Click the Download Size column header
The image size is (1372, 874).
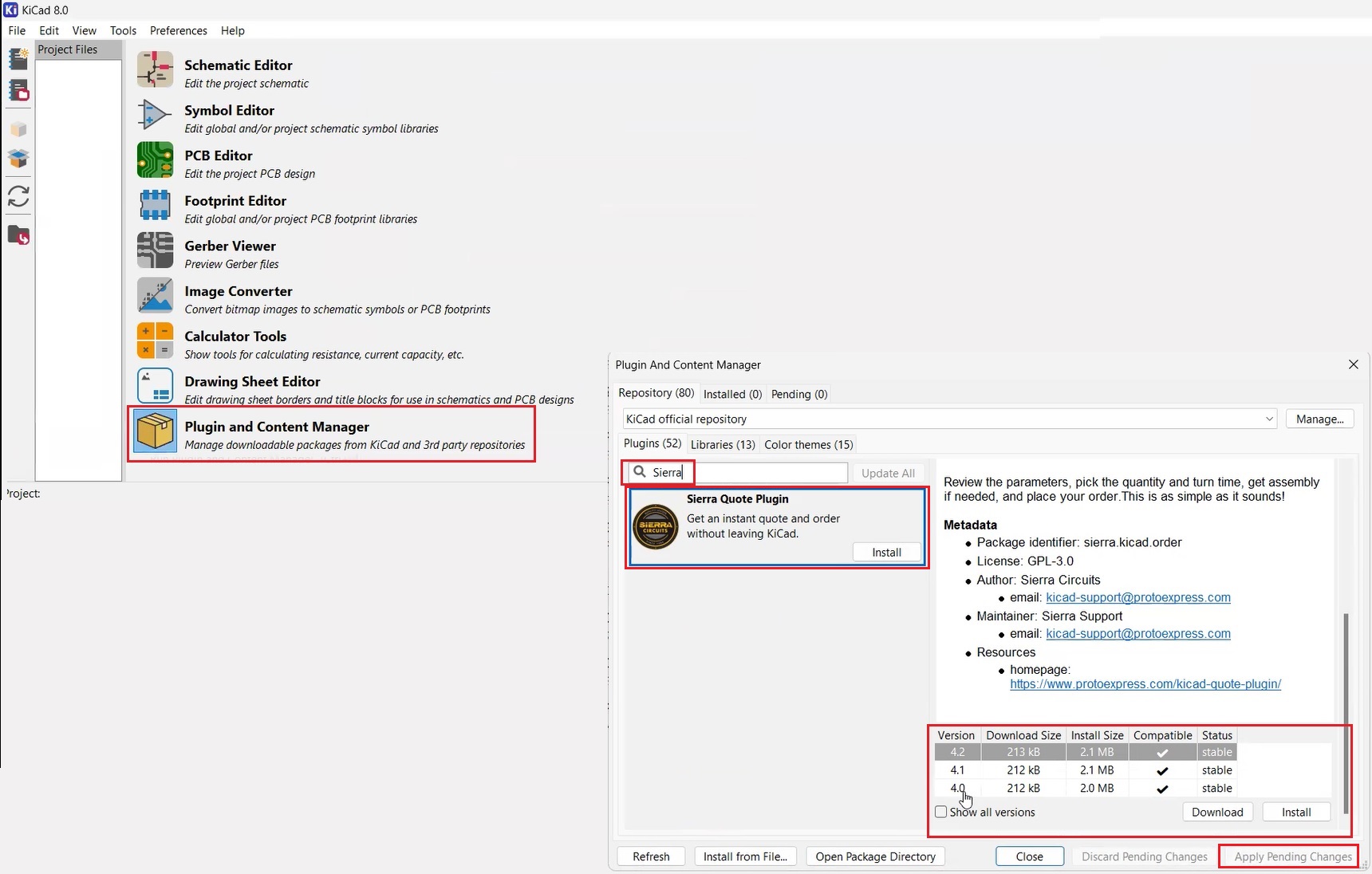tap(1023, 735)
